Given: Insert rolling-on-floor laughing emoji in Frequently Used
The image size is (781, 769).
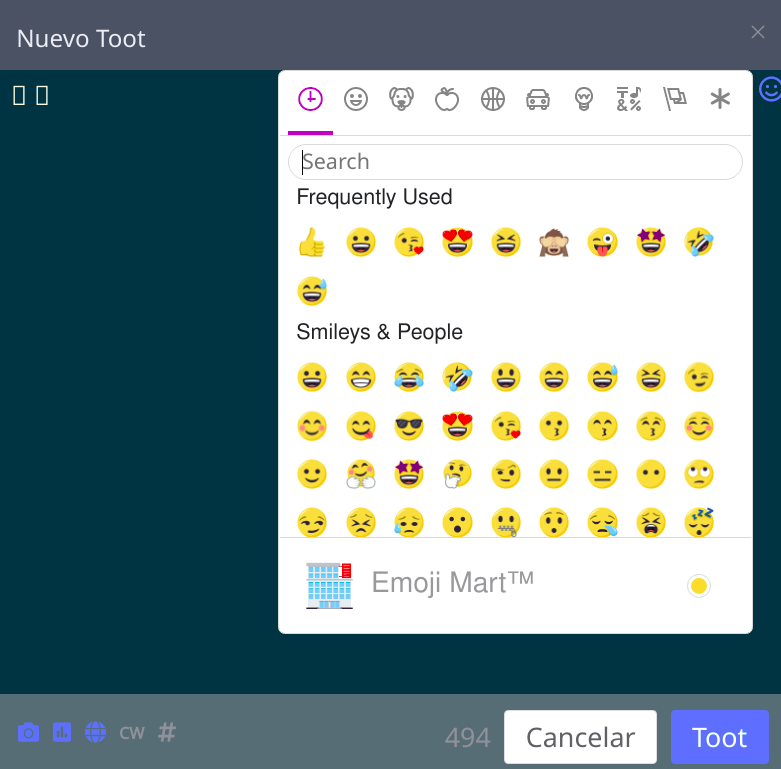Looking at the screenshot, I should point(699,243).
